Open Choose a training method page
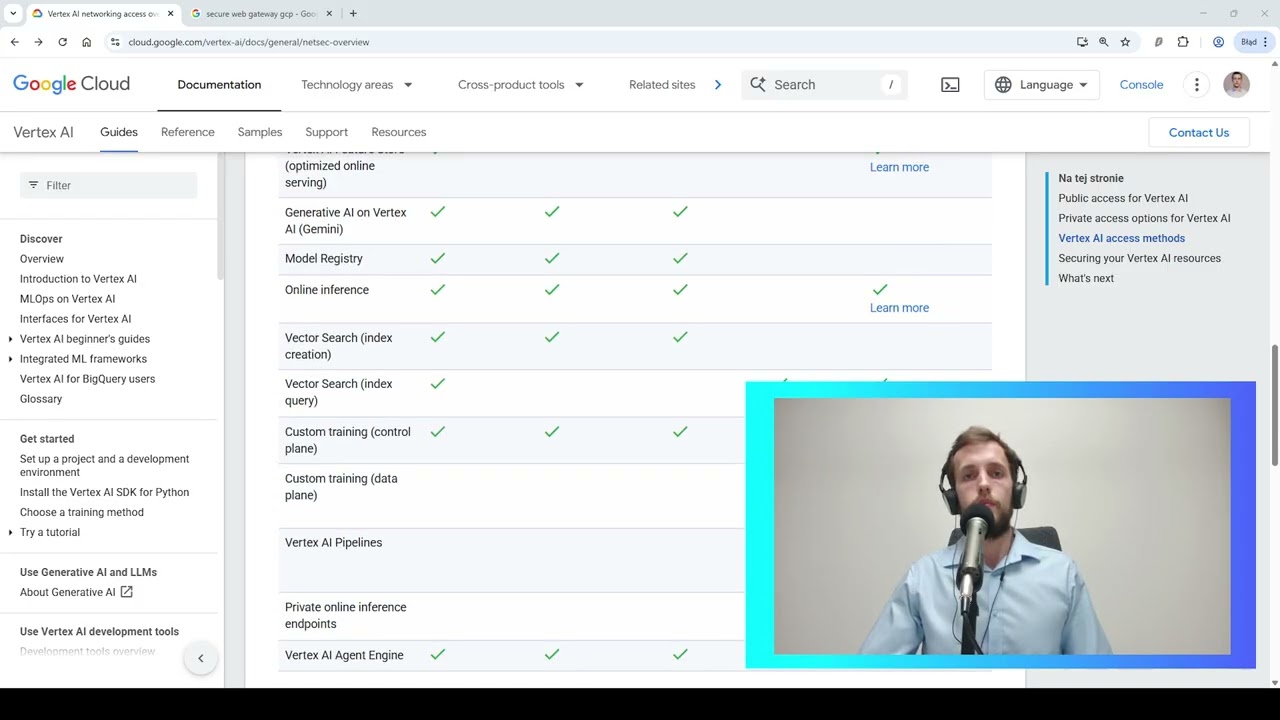 (82, 512)
